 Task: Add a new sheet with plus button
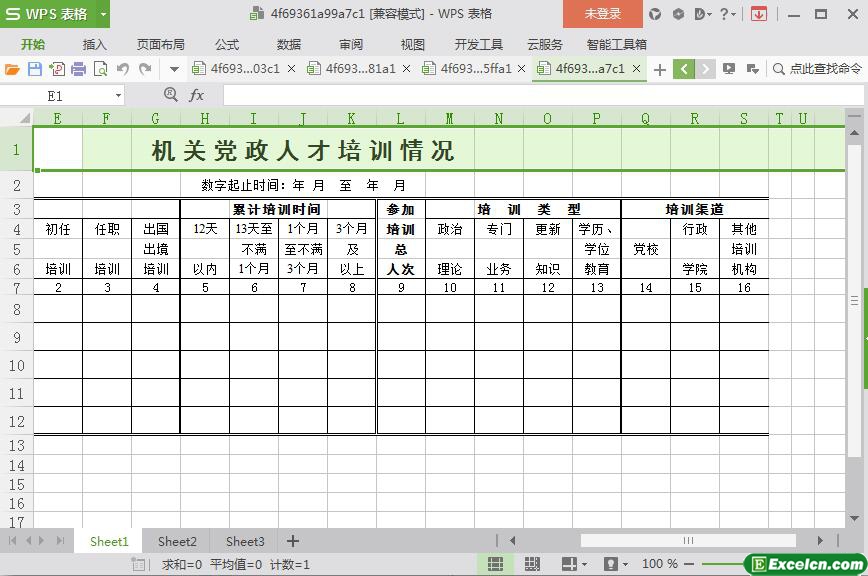(x=293, y=541)
